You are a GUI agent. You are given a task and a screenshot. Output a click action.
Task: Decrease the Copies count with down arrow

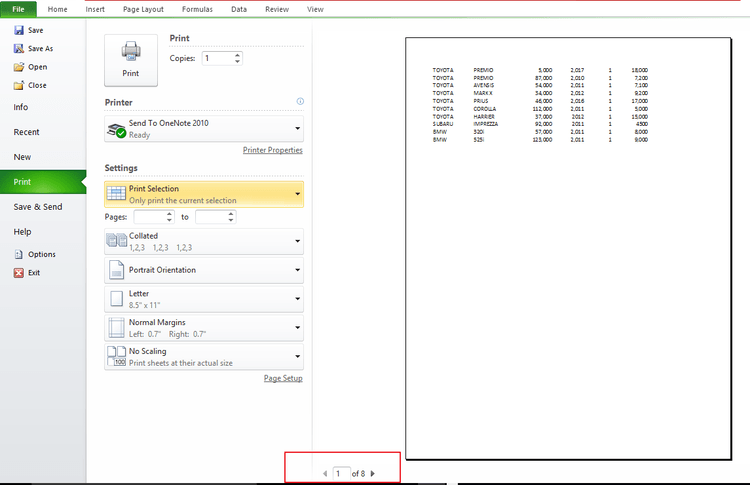237,61
